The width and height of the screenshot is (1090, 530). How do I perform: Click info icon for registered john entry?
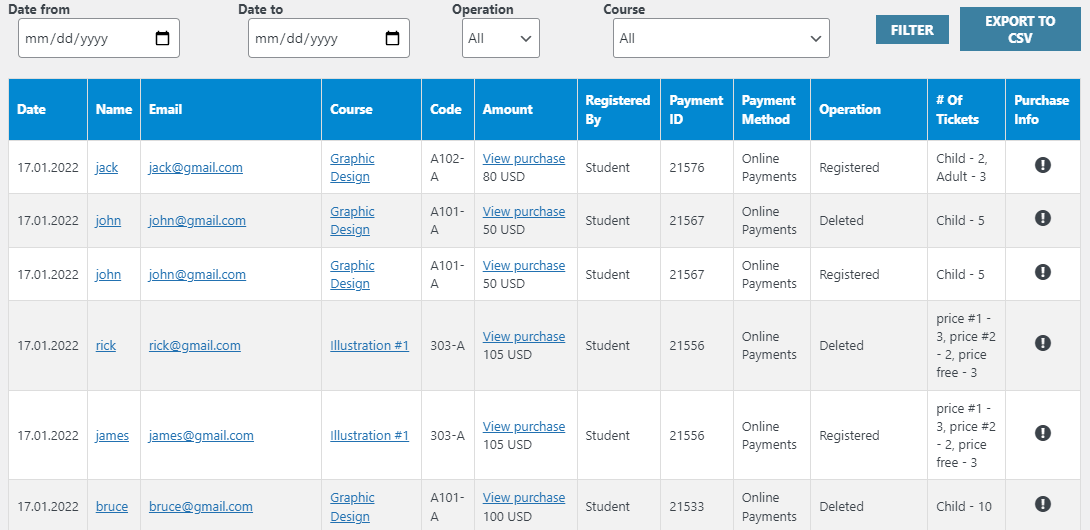[1043, 272]
